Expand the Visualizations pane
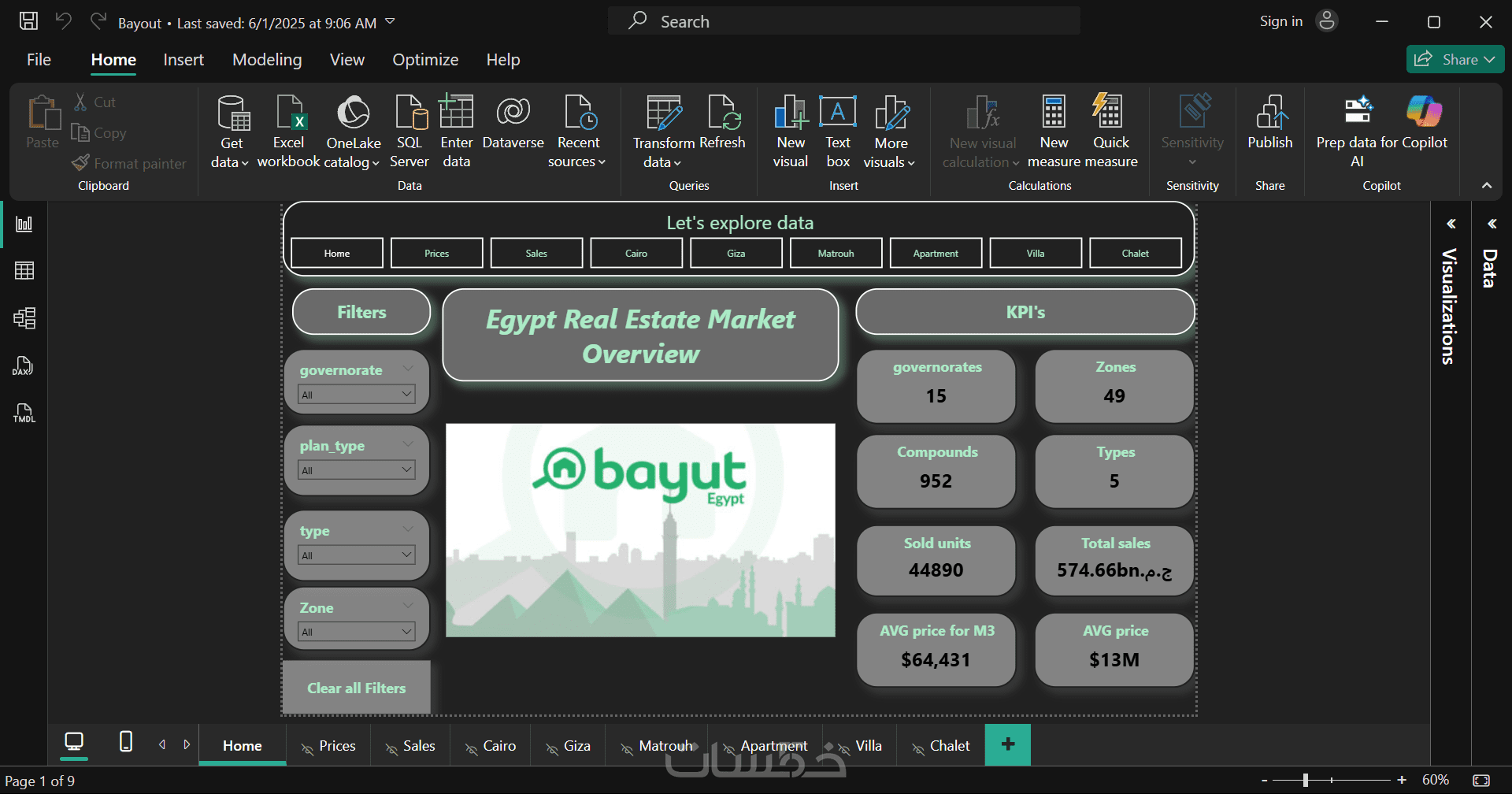The height and width of the screenshot is (794, 1512). (1451, 224)
